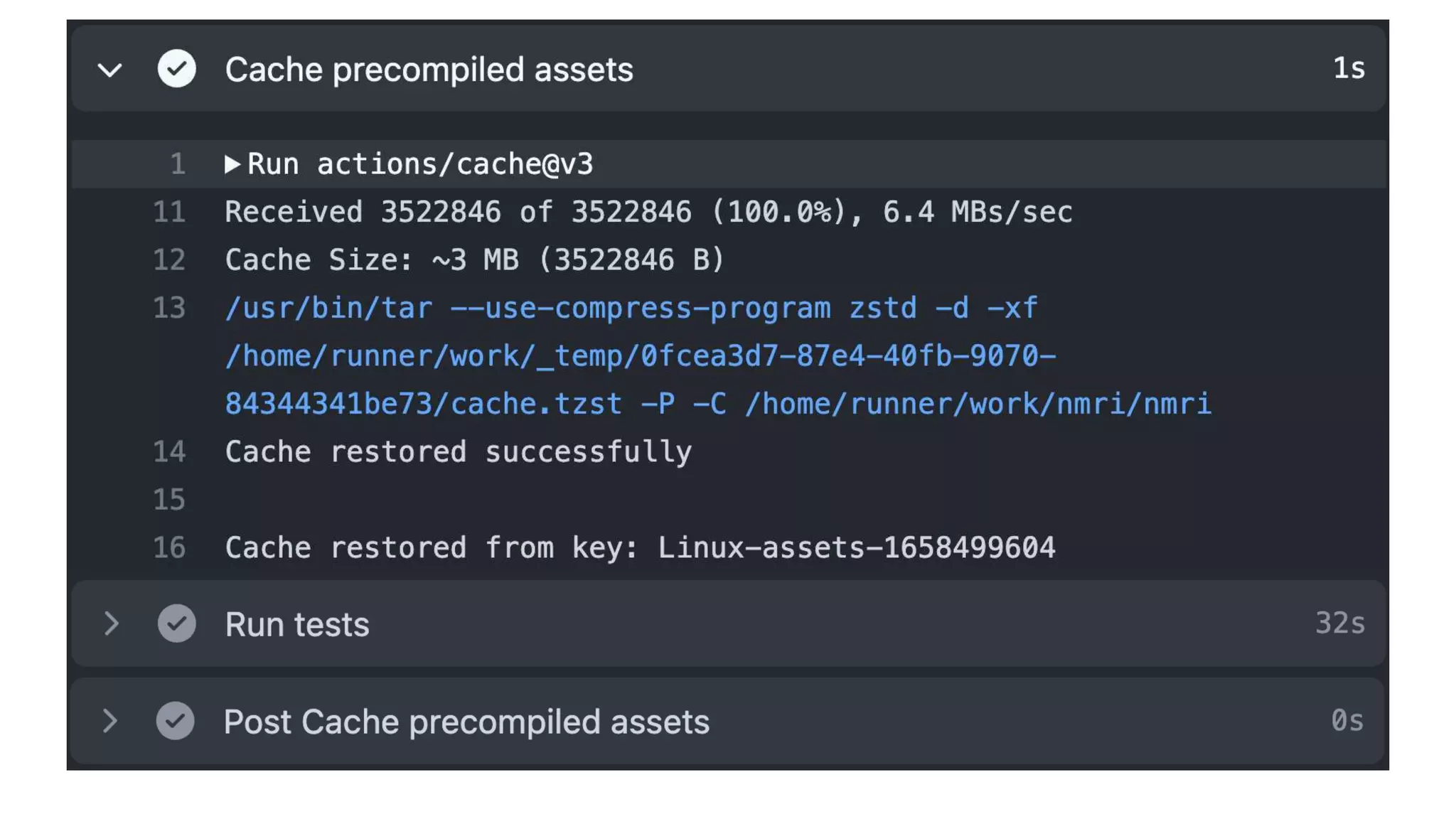Click the Cache precompiled assets success checkmark
The width and height of the screenshot is (1456, 819).
176,69
